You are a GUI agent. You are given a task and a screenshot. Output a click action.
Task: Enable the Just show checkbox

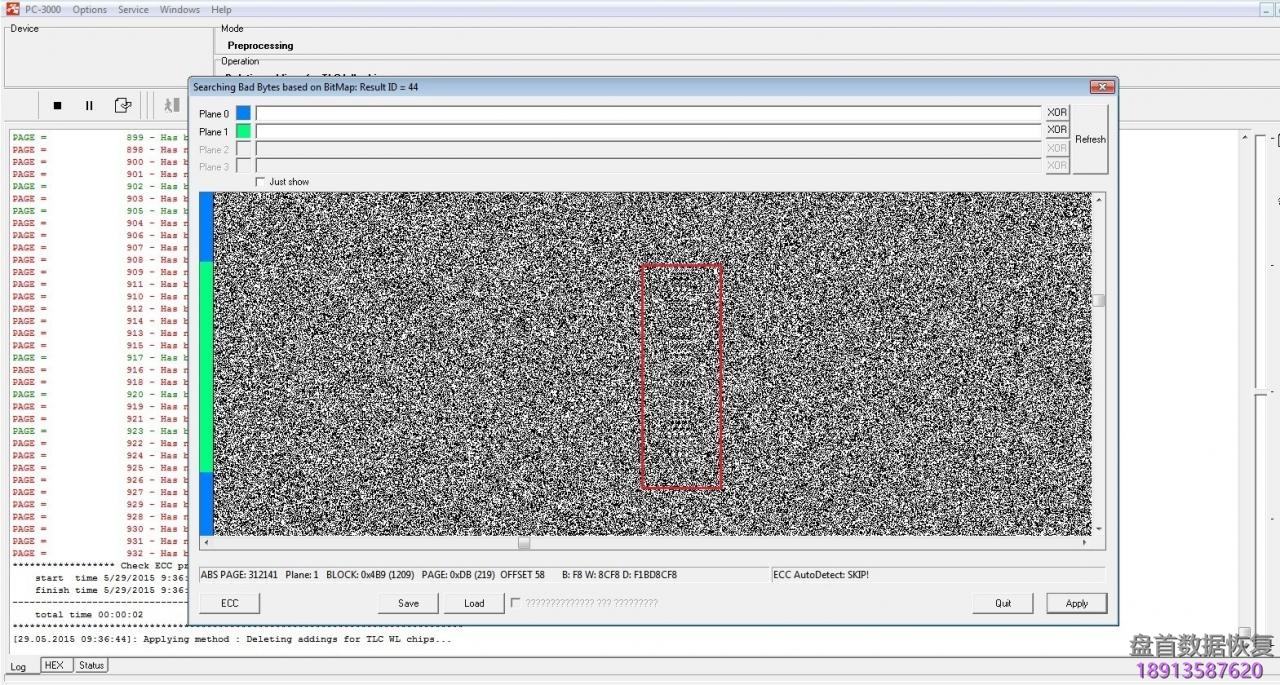click(261, 182)
